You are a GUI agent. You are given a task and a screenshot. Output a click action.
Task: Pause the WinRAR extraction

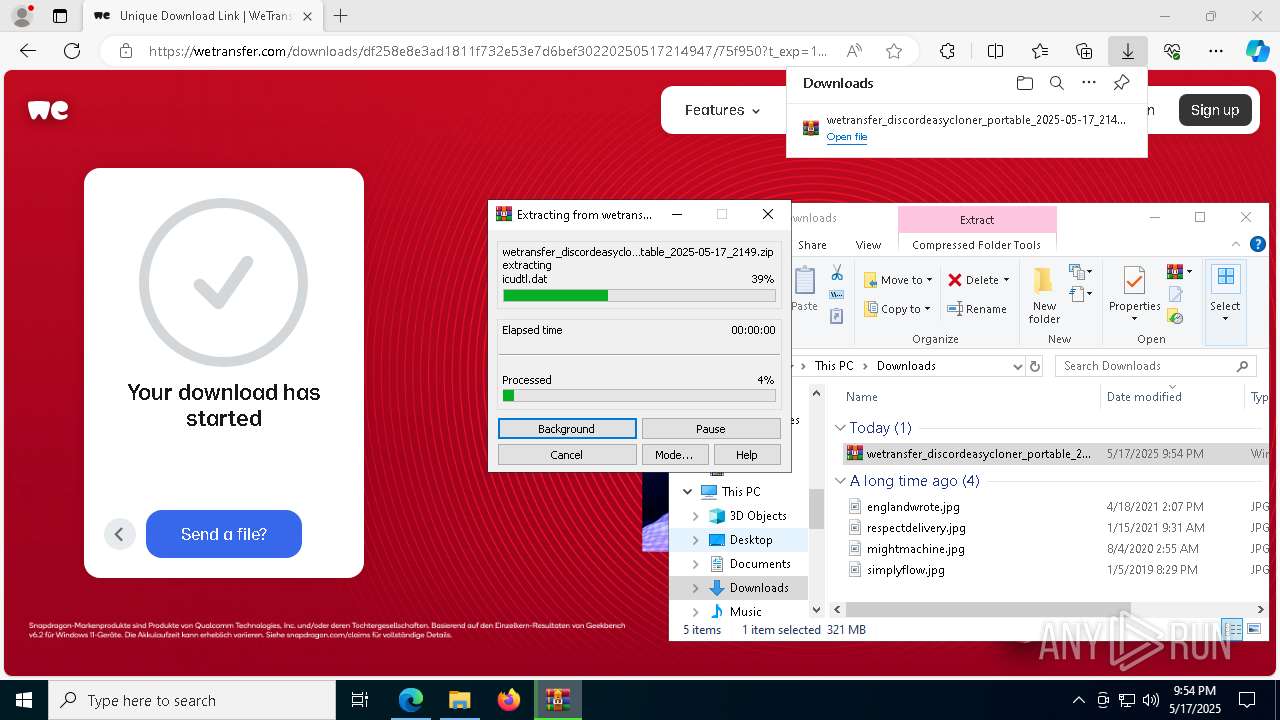(x=711, y=429)
